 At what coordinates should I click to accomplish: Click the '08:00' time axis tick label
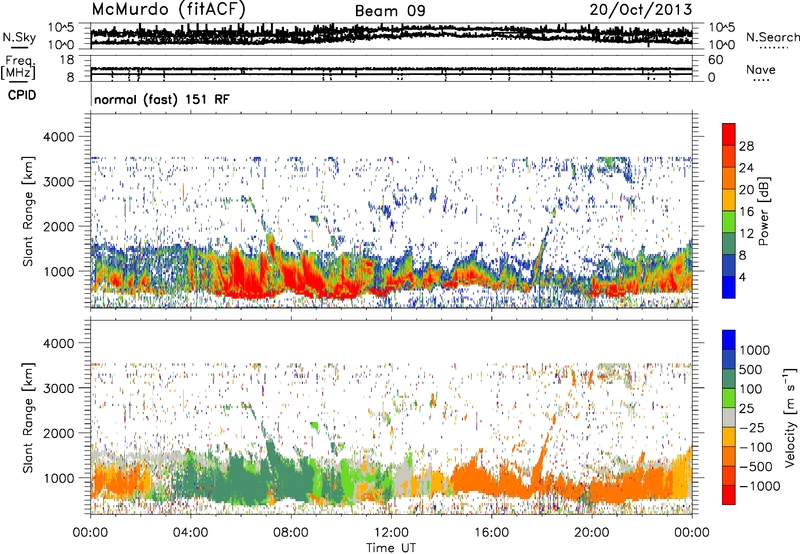pos(291,533)
